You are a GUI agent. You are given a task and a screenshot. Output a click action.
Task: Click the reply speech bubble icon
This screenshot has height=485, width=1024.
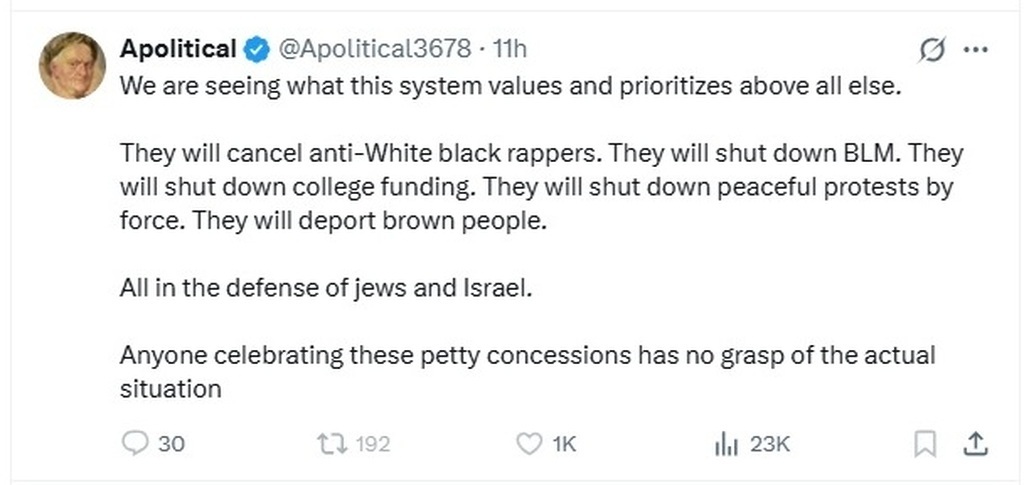134,443
